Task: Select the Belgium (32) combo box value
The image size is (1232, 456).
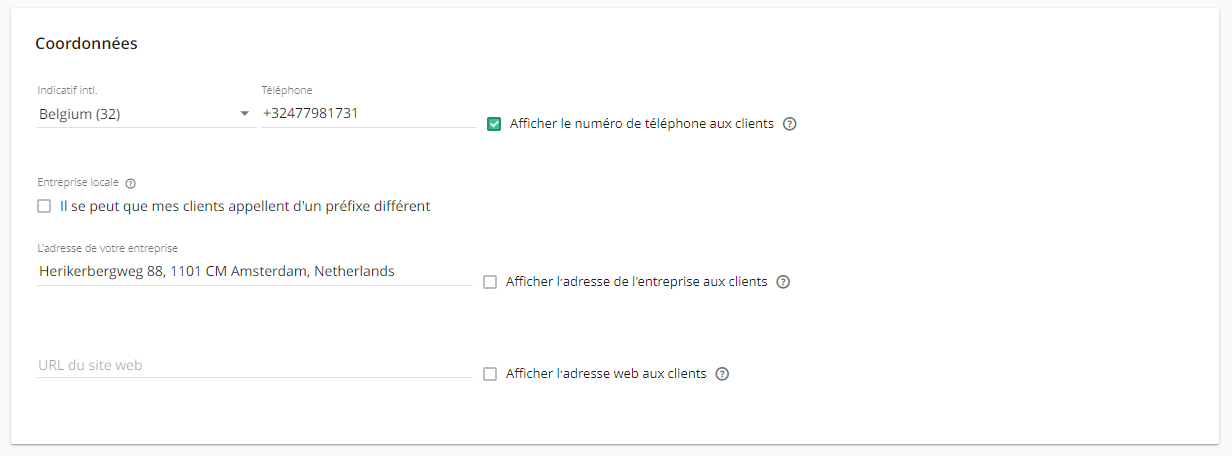Action: (147, 114)
